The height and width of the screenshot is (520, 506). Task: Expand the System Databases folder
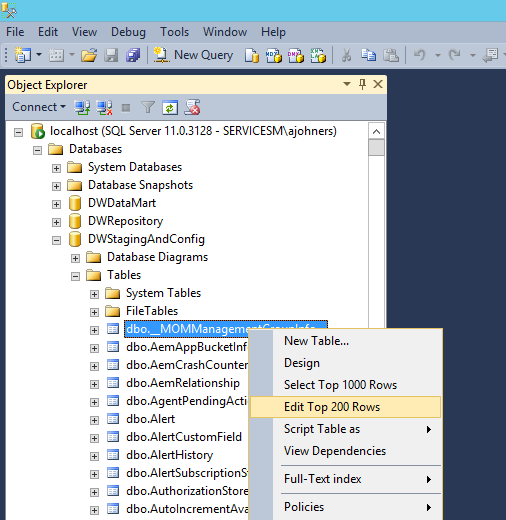point(56,168)
